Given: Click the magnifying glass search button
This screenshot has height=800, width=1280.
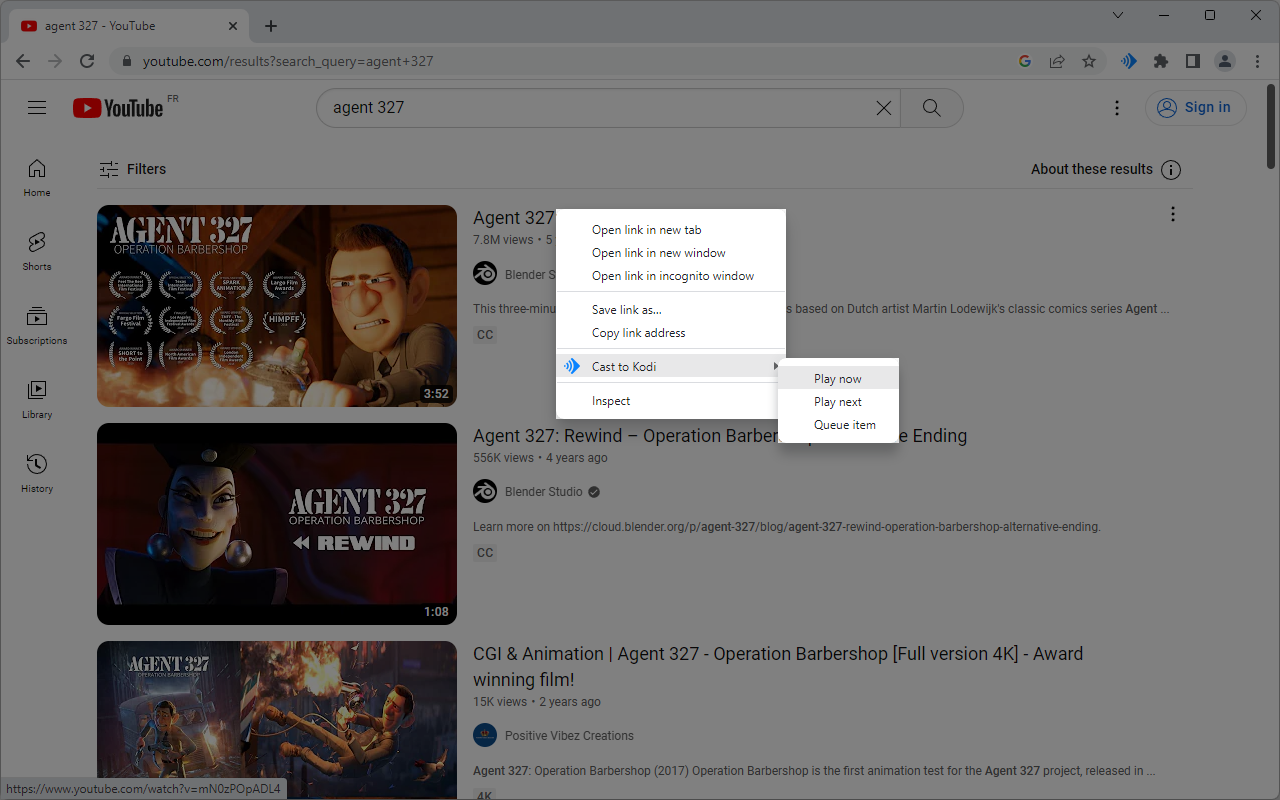Looking at the screenshot, I should click(932, 108).
